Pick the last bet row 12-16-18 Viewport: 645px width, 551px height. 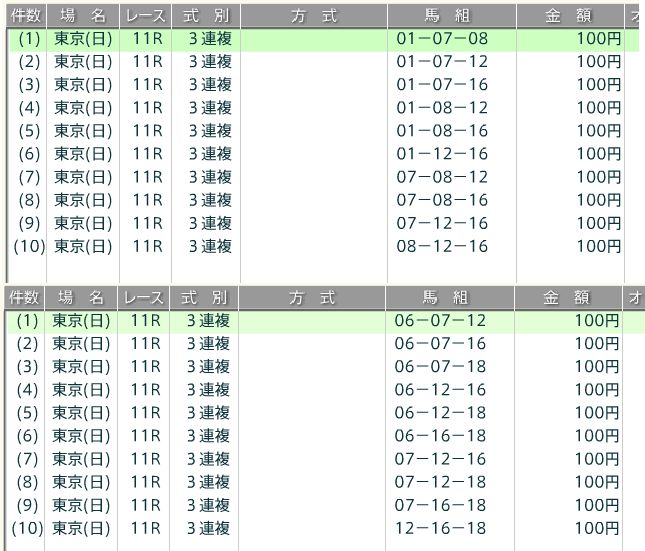(x=440, y=528)
